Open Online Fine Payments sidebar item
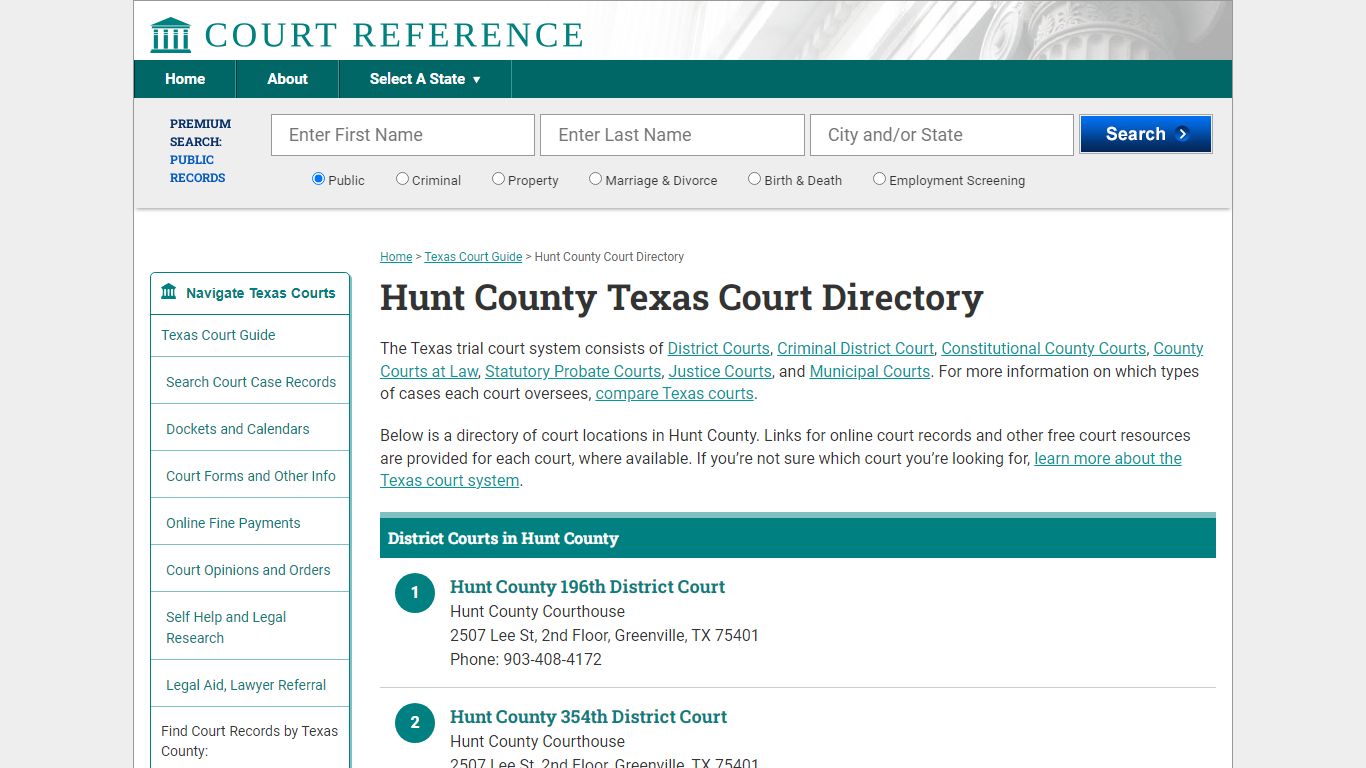 click(x=250, y=523)
